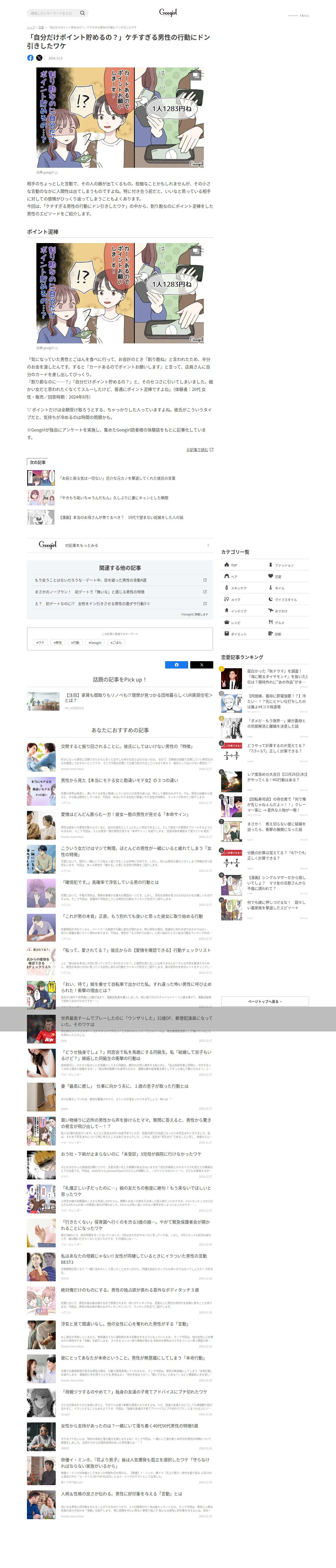Viewport: 336px width, 1568px height.
Task: Click the blue Facebook share button below keywords
Action: tap(177, 665)
